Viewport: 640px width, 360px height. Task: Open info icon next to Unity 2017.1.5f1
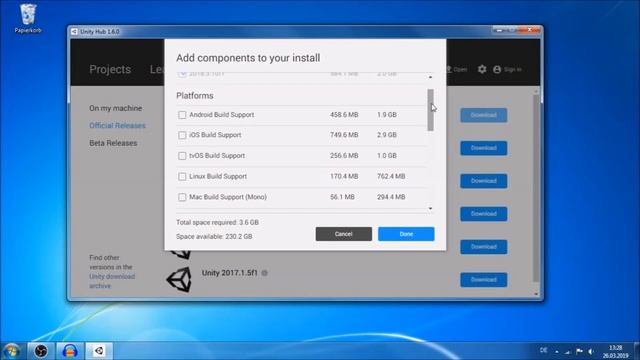pos(264,273)
